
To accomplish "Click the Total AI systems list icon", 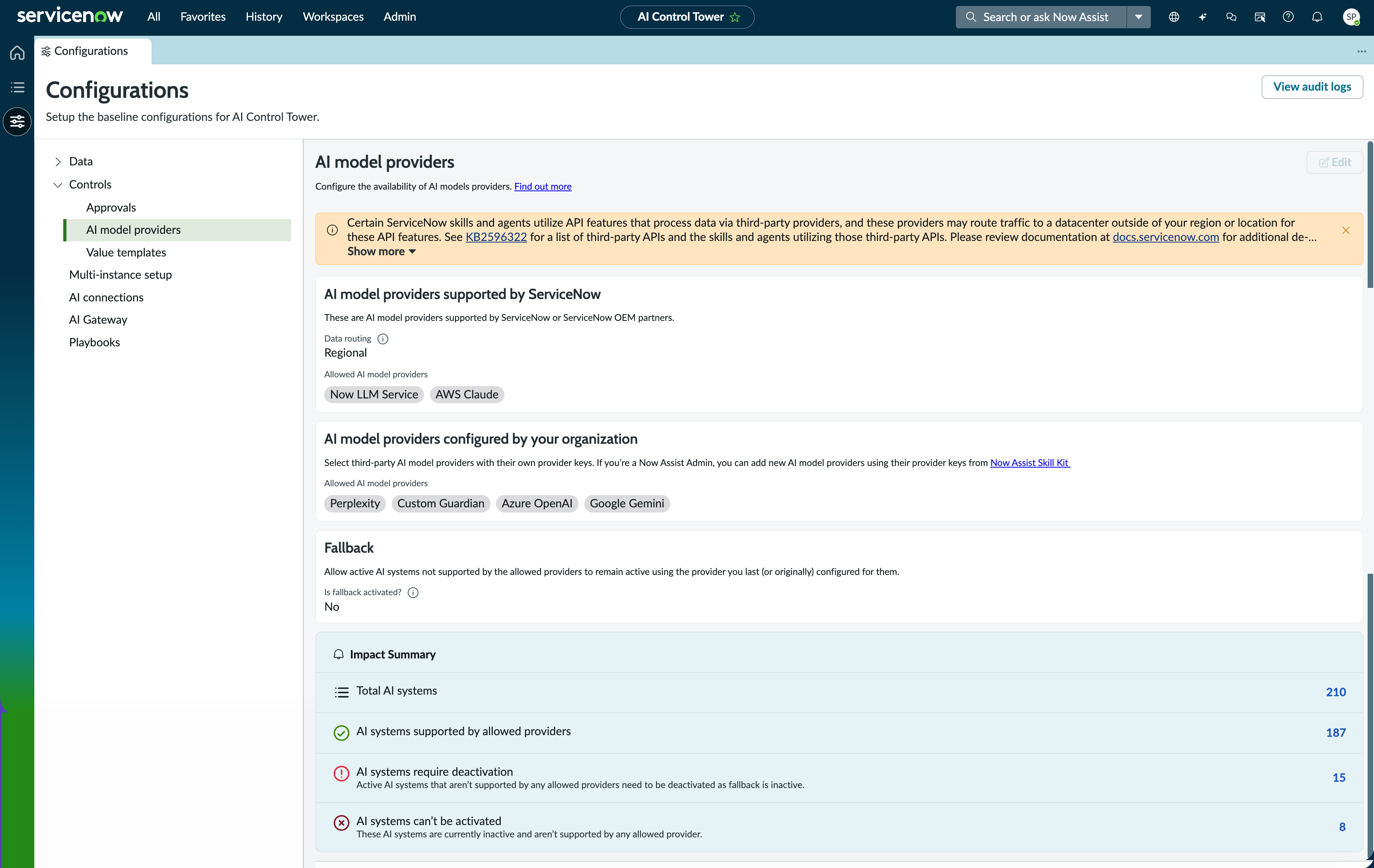I will (x=341, y=692).
